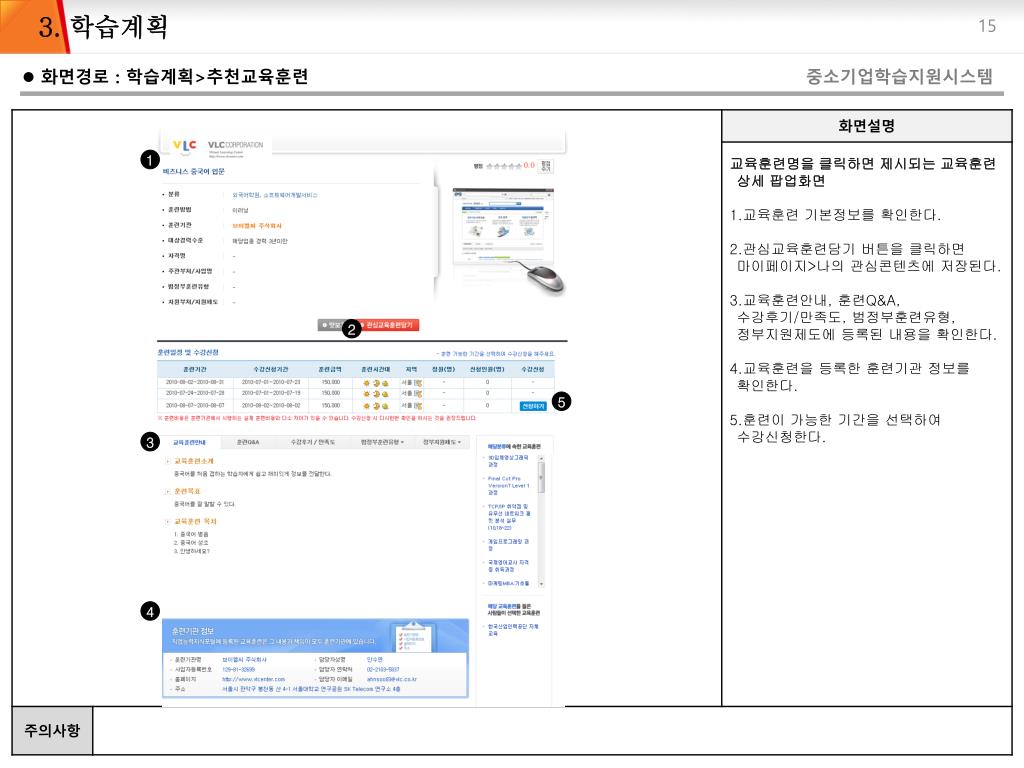The height and width of the screenshot is (768, 1024).
Task: Expand the 정부지원제도 dropdown tab
Action: click(441, 443)
